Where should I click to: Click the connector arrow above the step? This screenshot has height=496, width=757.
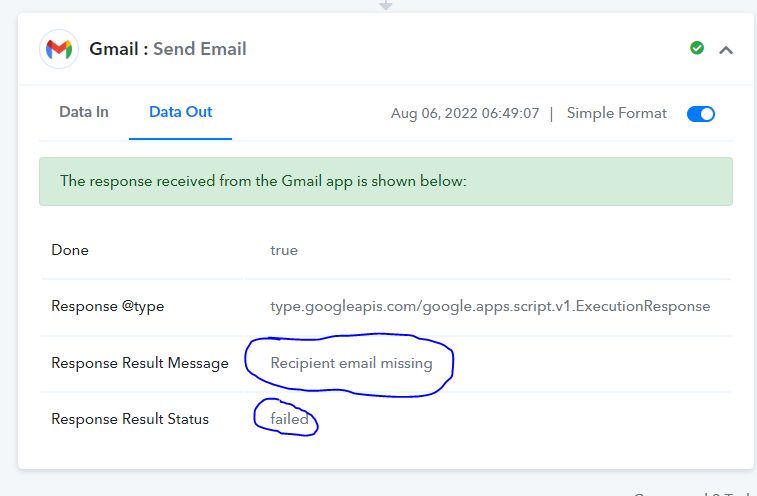[386, 5]
